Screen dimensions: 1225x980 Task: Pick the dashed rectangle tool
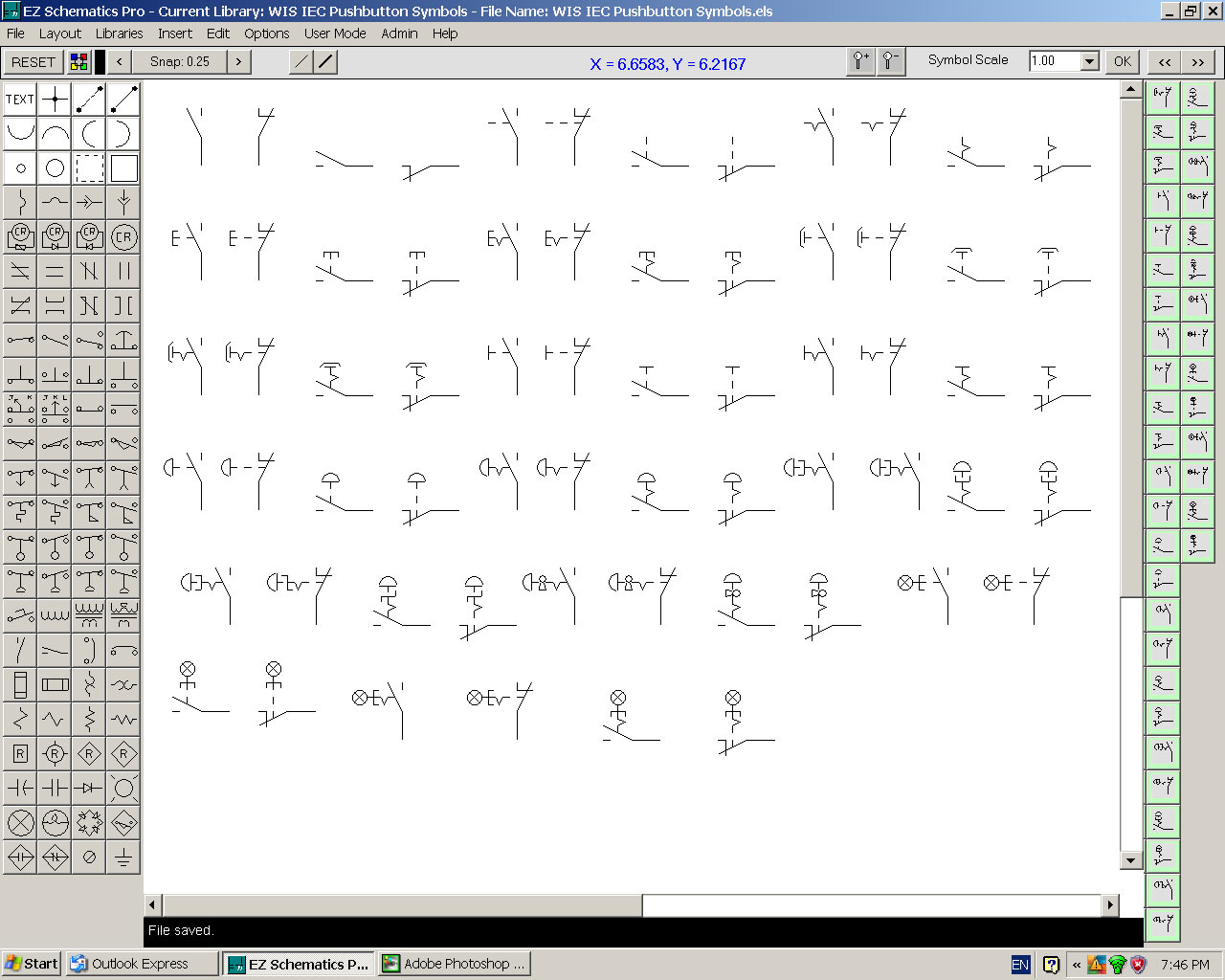click(89, 167)
